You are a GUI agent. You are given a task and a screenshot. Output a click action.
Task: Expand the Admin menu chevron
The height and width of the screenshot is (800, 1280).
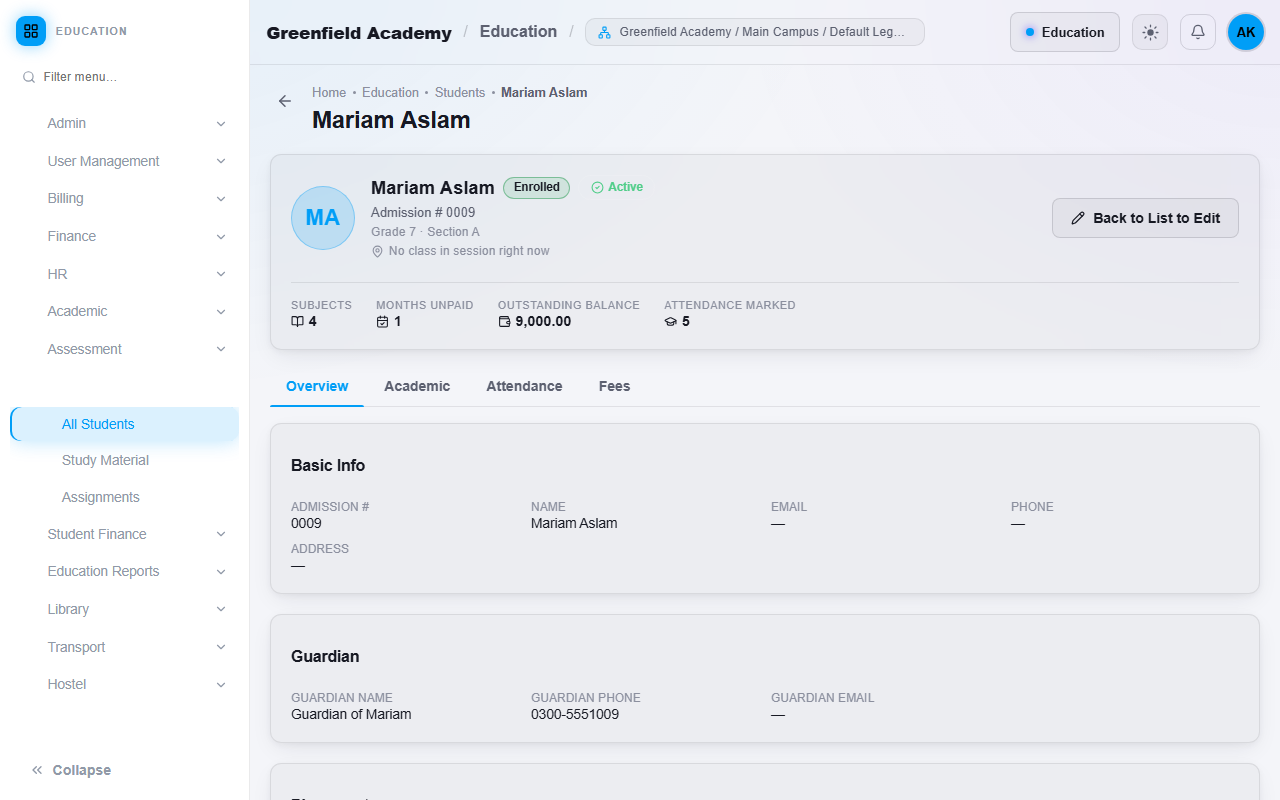221,123
